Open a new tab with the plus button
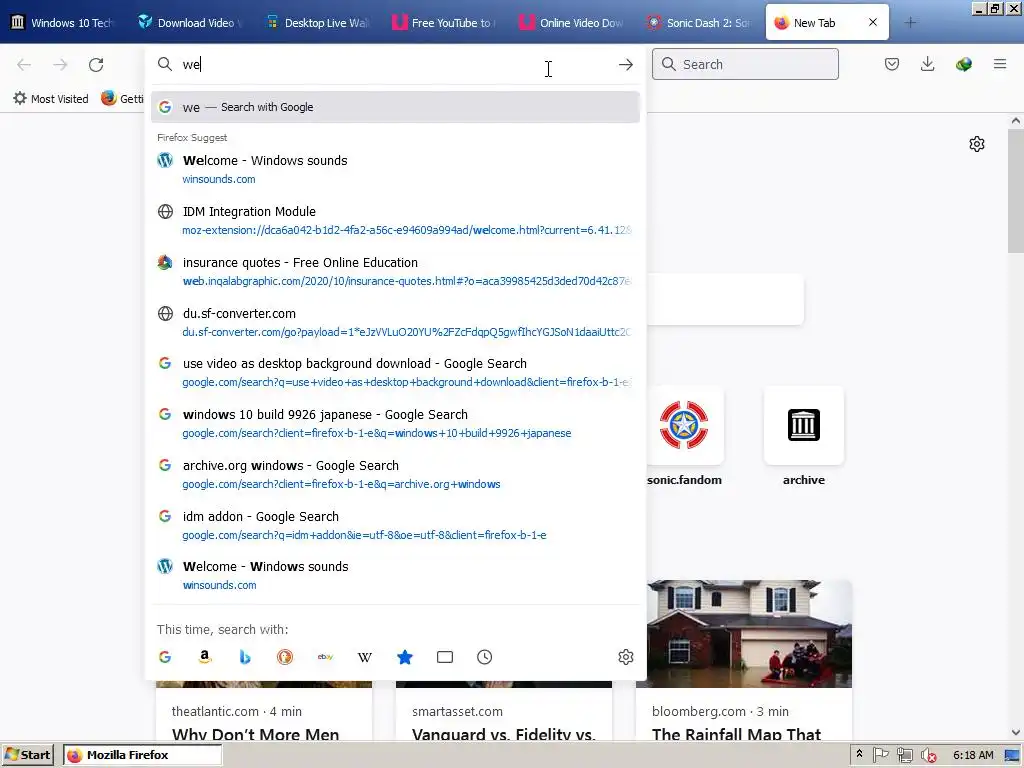 (x=910, y=23)
